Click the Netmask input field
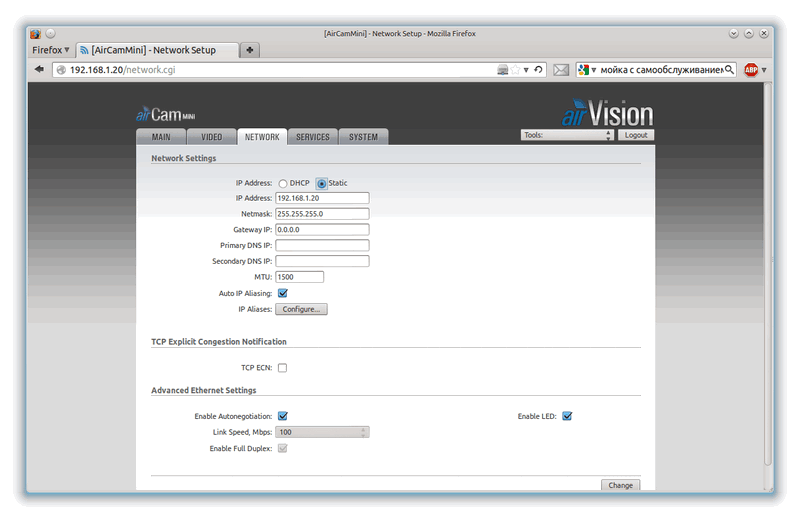800x519 pixels. 322,214
